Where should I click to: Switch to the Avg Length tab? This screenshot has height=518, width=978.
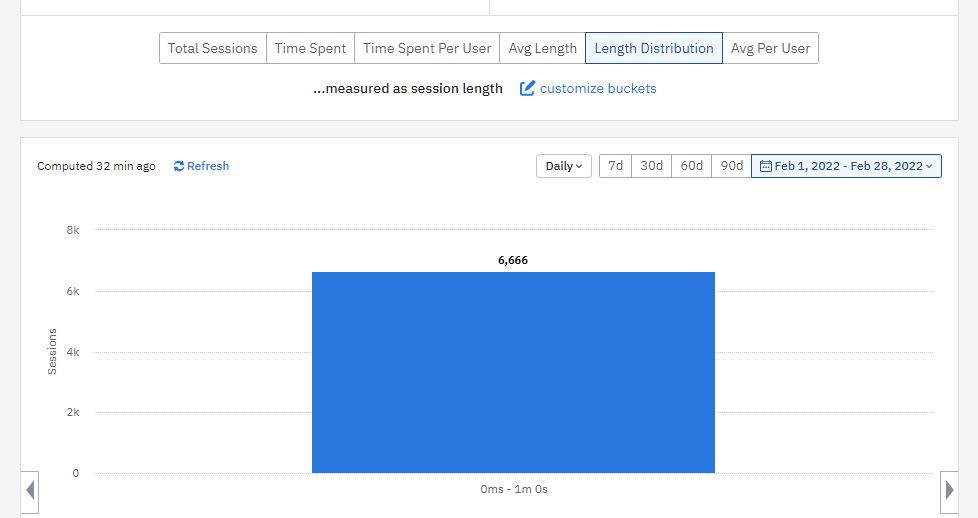(543, 48)
